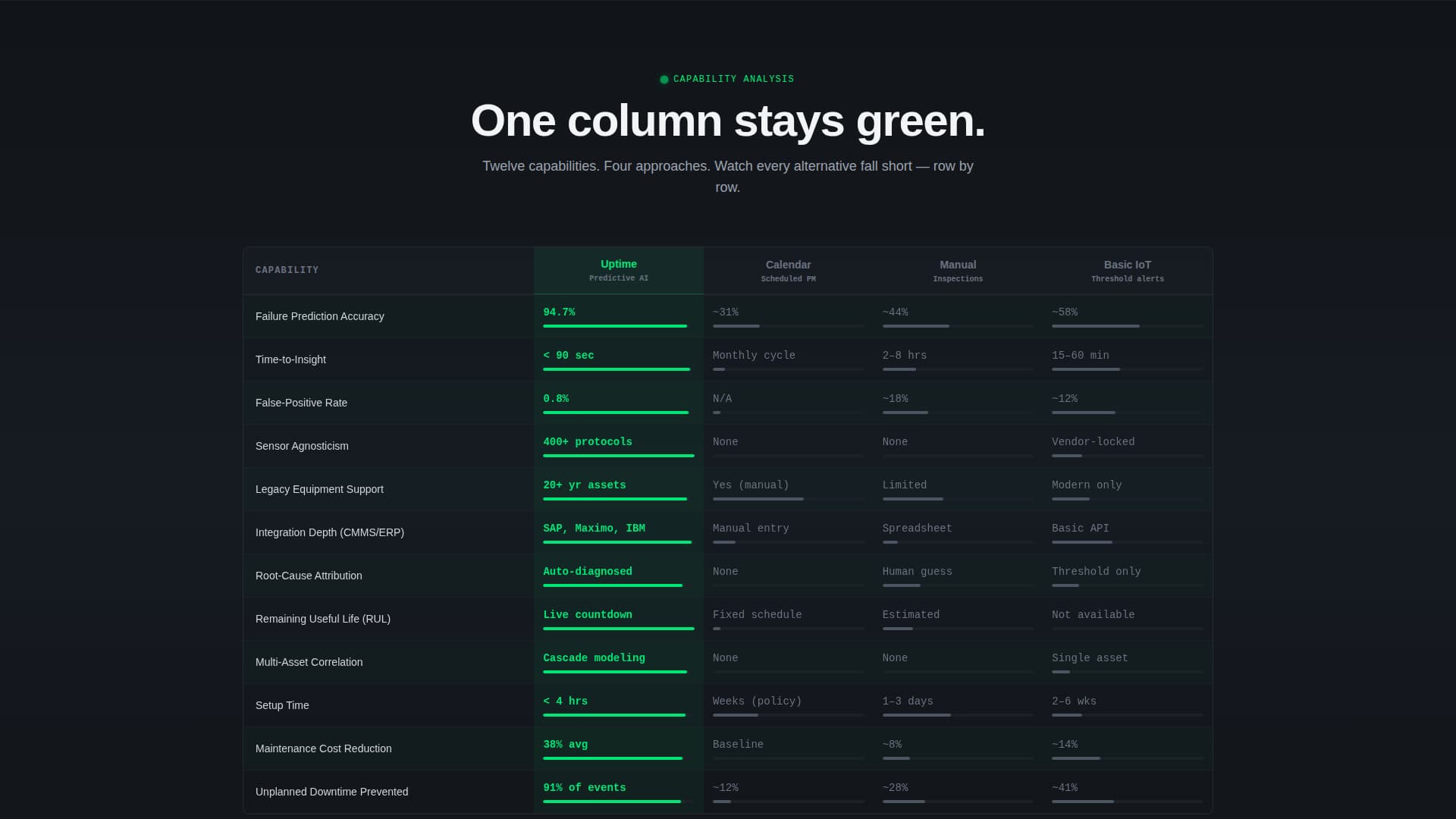Click the 'Weeks (policy)' Setup Time cell
The height and width of the screenshot is (819, 1456).
pyautogui.click(x=757, y=701)
